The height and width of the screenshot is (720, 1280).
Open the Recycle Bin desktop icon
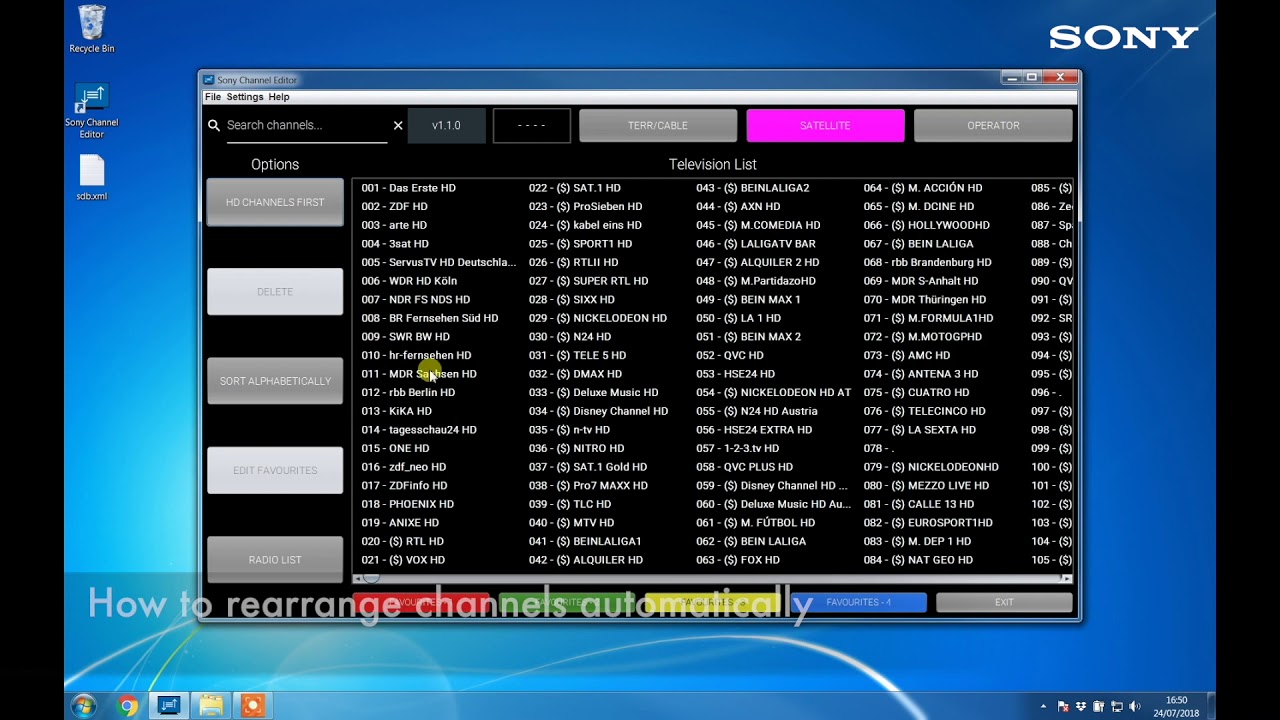click(92, 28)
